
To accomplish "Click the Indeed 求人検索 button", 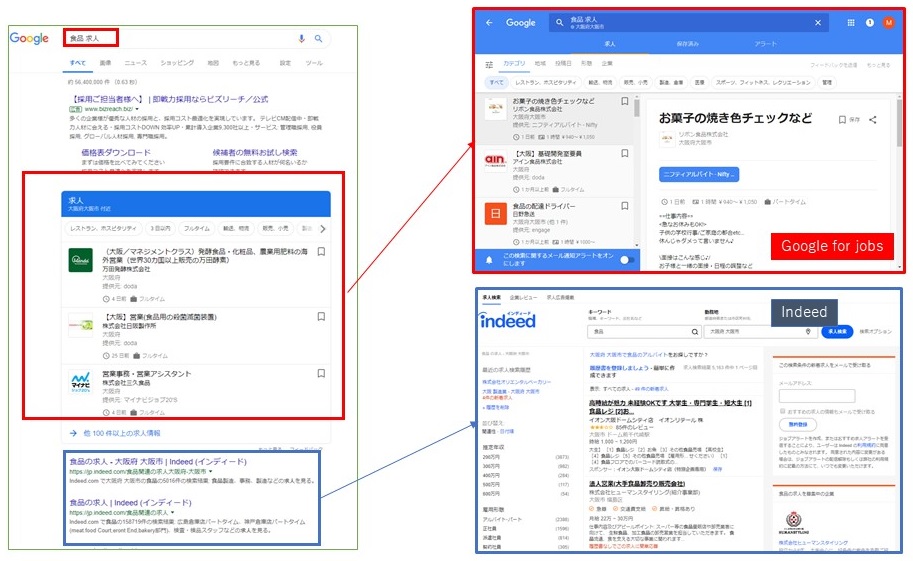I will tap(837, 331).
